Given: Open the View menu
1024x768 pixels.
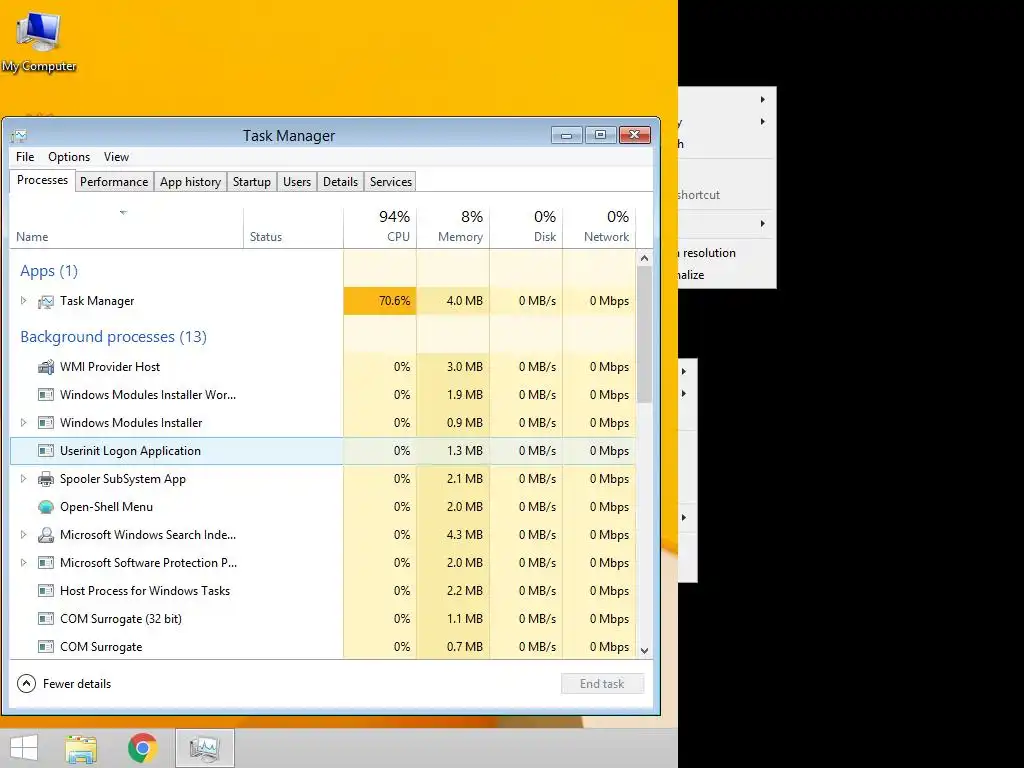Looking at the screenshot, I should click(116, 157).
